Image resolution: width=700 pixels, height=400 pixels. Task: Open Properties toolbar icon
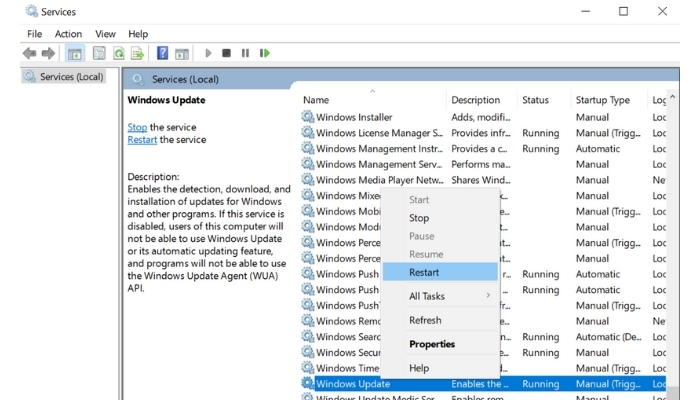click(99, 54)
